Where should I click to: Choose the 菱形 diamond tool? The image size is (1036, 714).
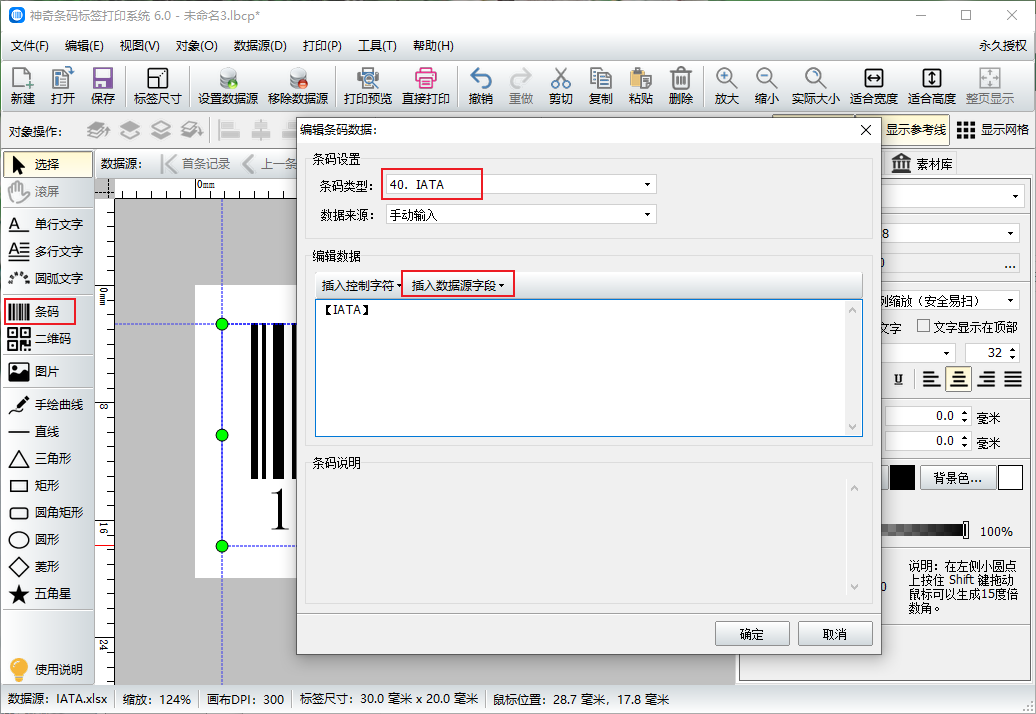[48, 567]
